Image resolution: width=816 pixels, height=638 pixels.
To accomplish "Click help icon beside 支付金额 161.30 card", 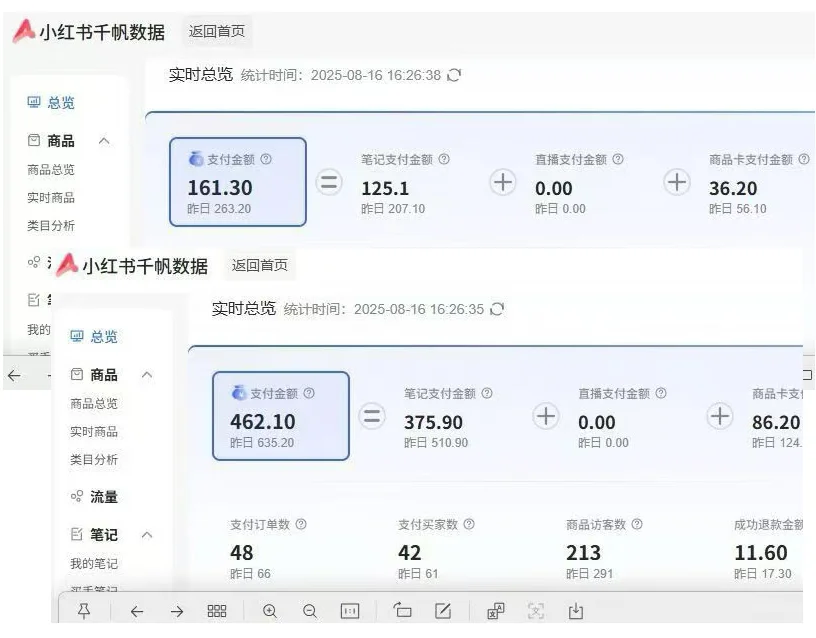I will point(266,159).
